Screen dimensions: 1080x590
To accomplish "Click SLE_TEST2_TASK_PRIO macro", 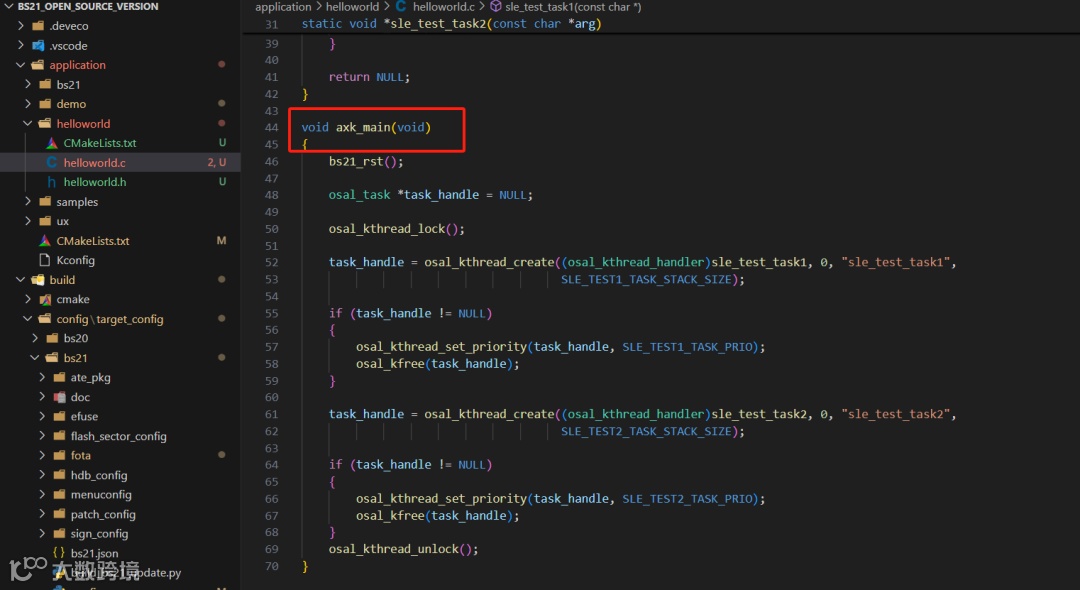I will (x=687, y=498).
